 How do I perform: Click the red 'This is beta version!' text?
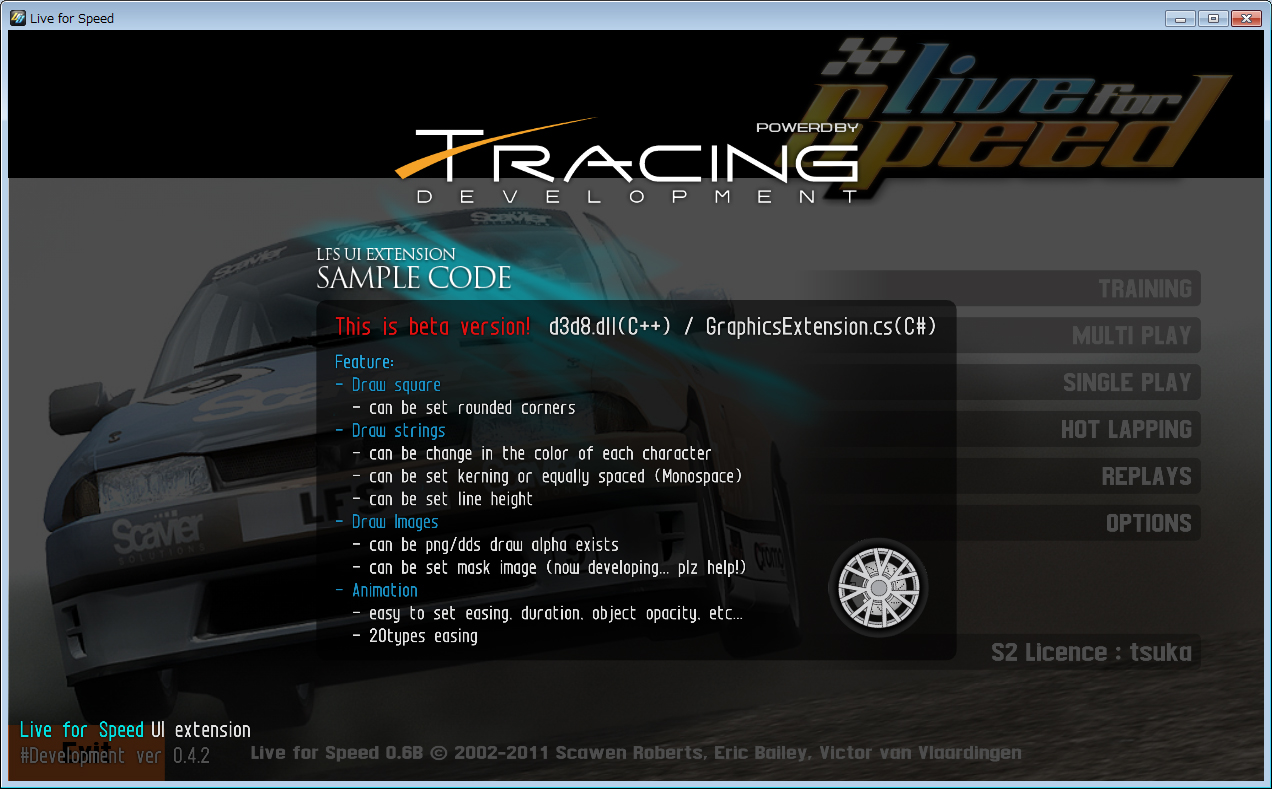(x=433, y=327)
